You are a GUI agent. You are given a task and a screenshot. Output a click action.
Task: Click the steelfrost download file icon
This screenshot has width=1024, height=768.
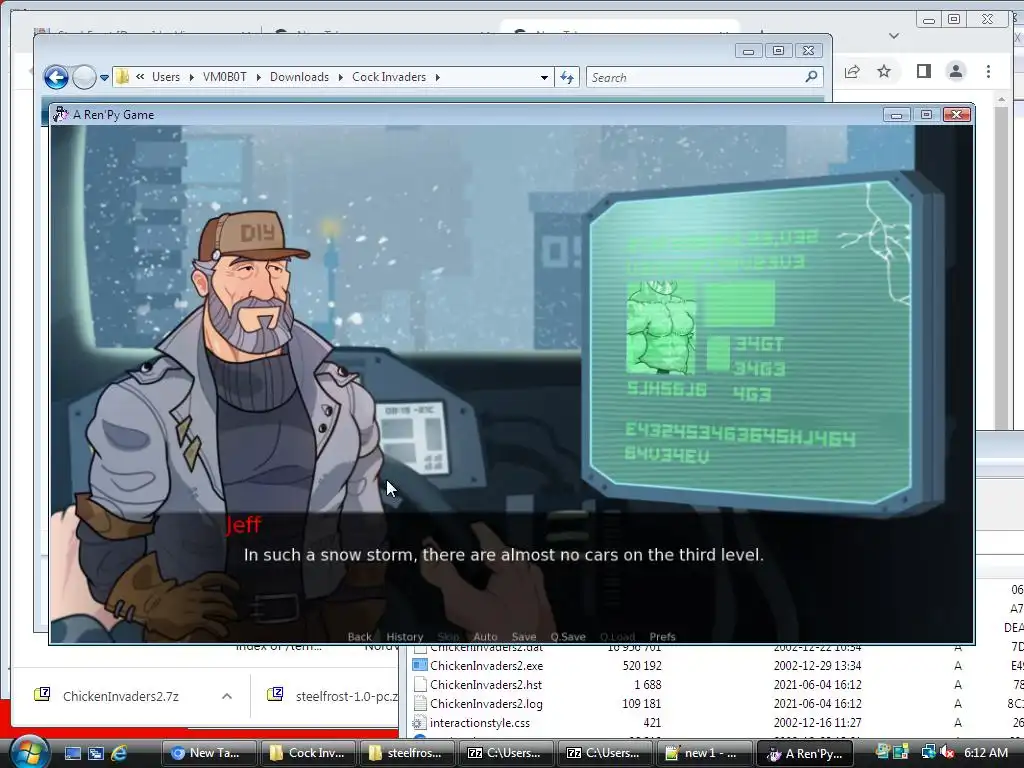point(275,694)
